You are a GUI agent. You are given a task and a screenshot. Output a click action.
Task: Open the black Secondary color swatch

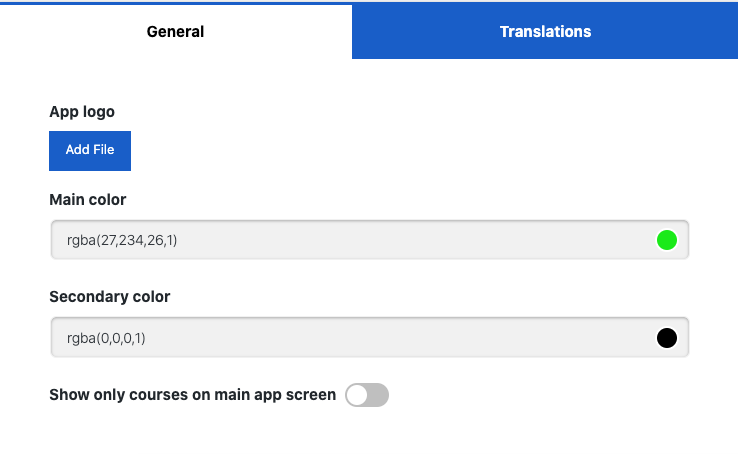pyautogui.click(x=667, y=338)
